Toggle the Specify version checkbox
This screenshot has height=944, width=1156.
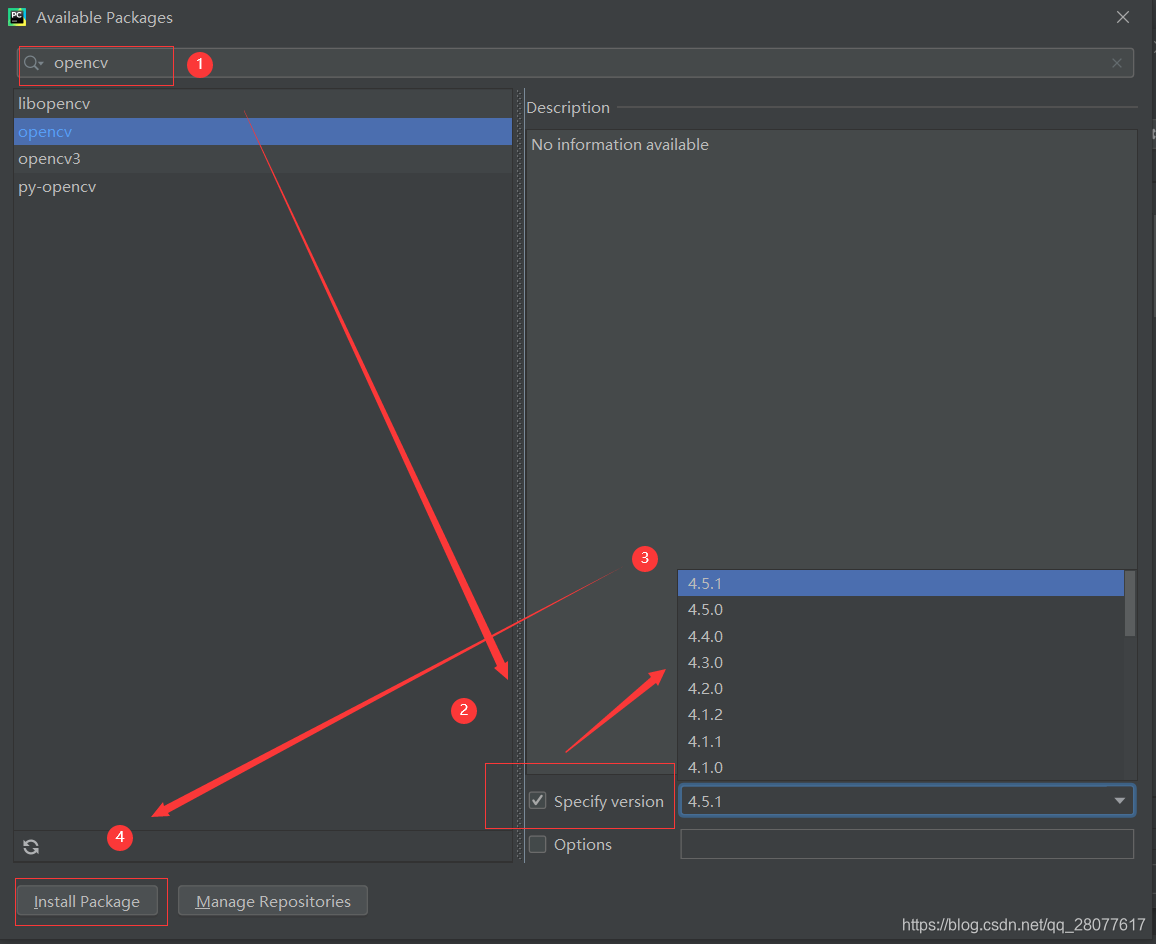[537, 800]
